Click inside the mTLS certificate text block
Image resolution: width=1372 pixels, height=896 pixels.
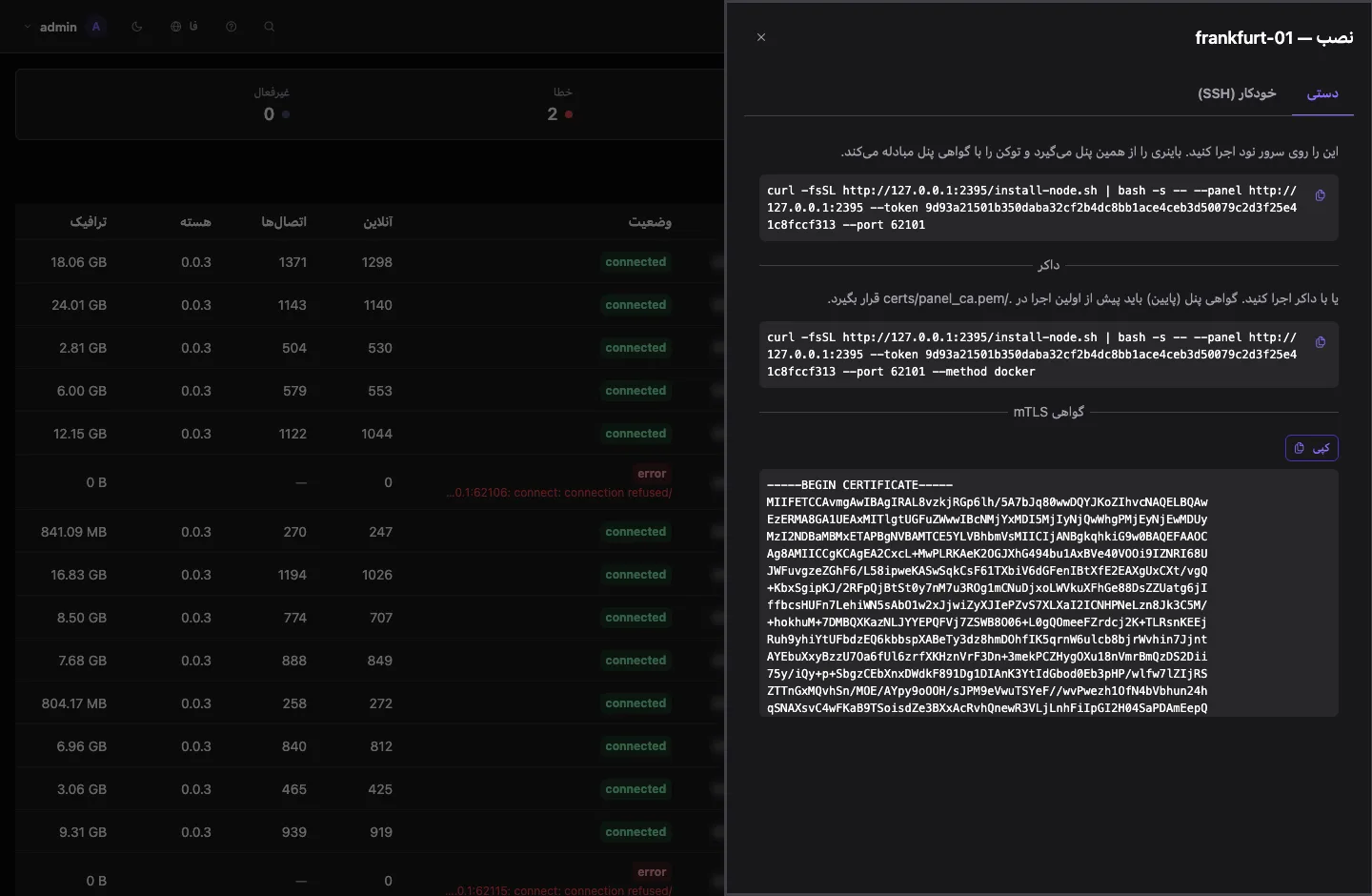coord(1049,593)
